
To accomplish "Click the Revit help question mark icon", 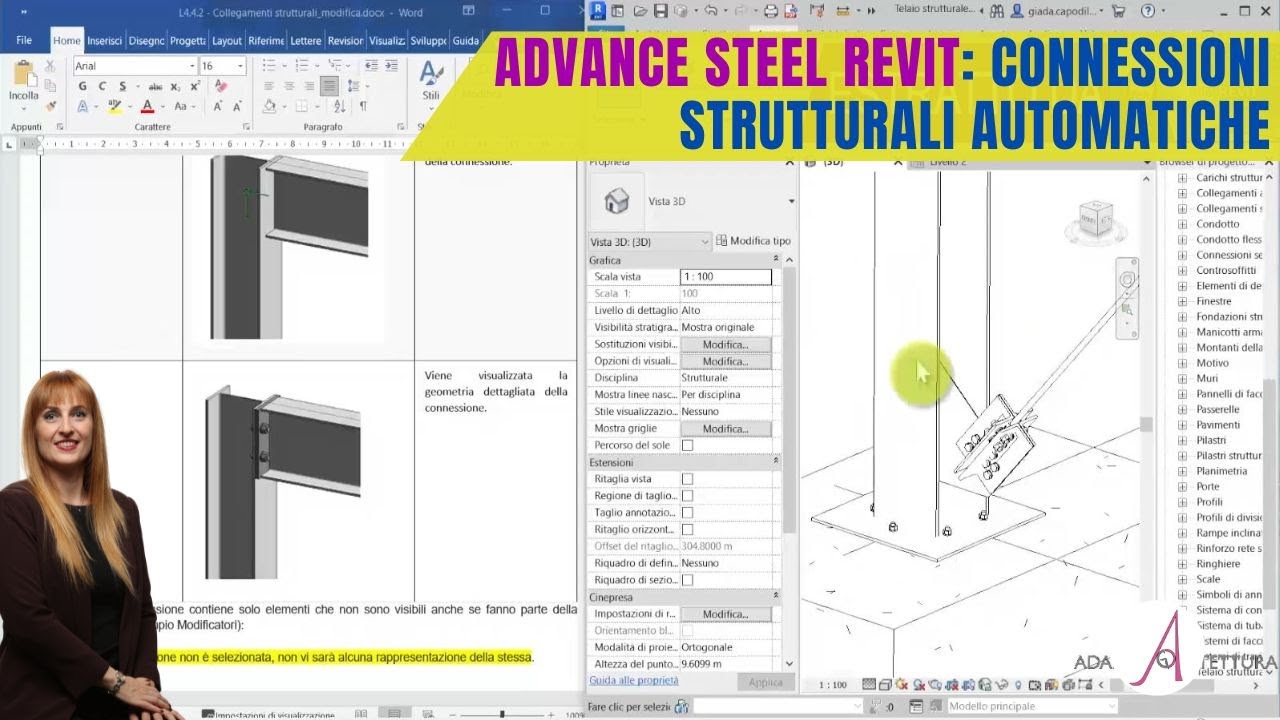I will point(1146,11).
